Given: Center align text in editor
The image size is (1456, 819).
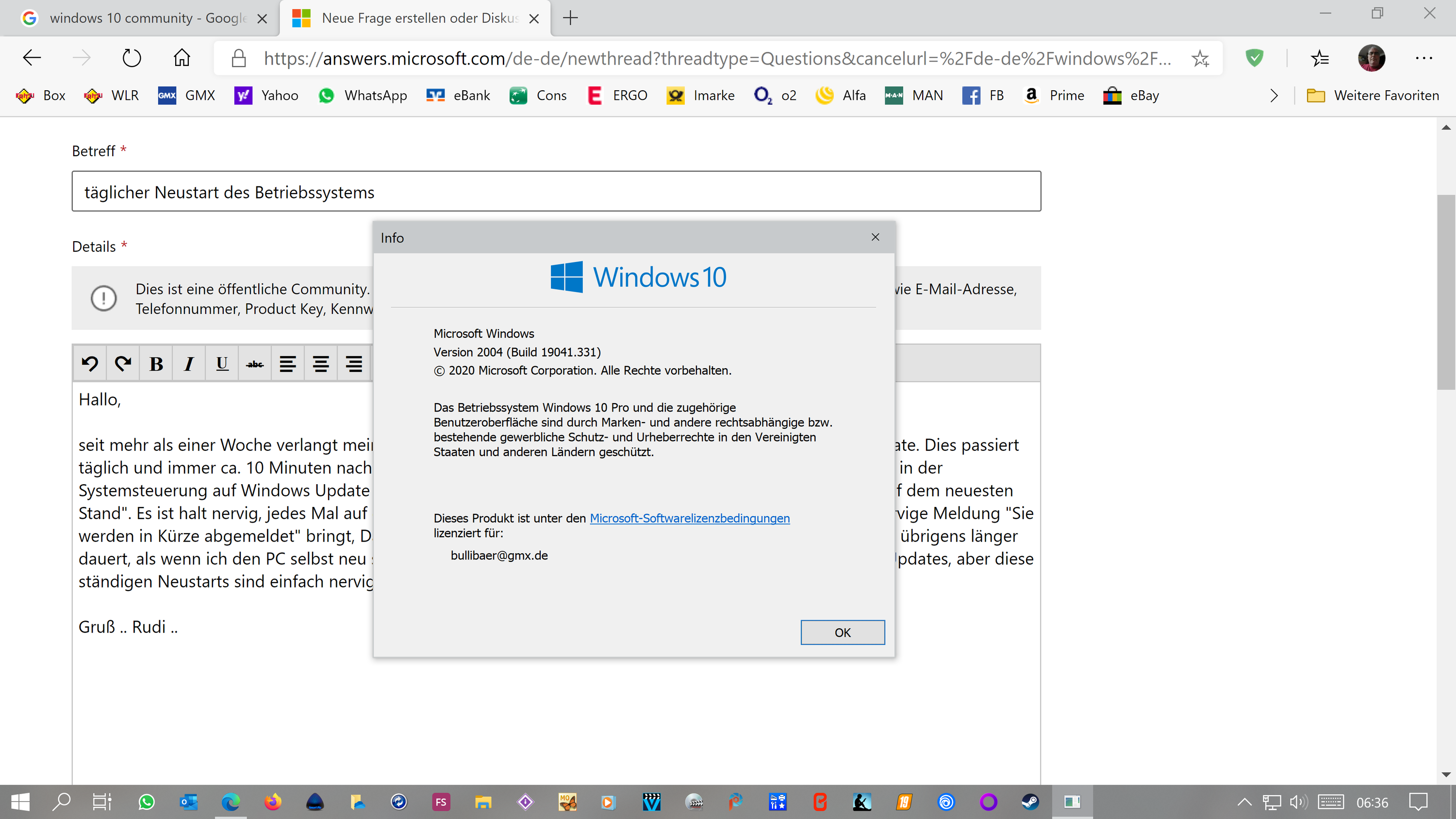Looking at the screenshot, I should click(x=321, y=363).
